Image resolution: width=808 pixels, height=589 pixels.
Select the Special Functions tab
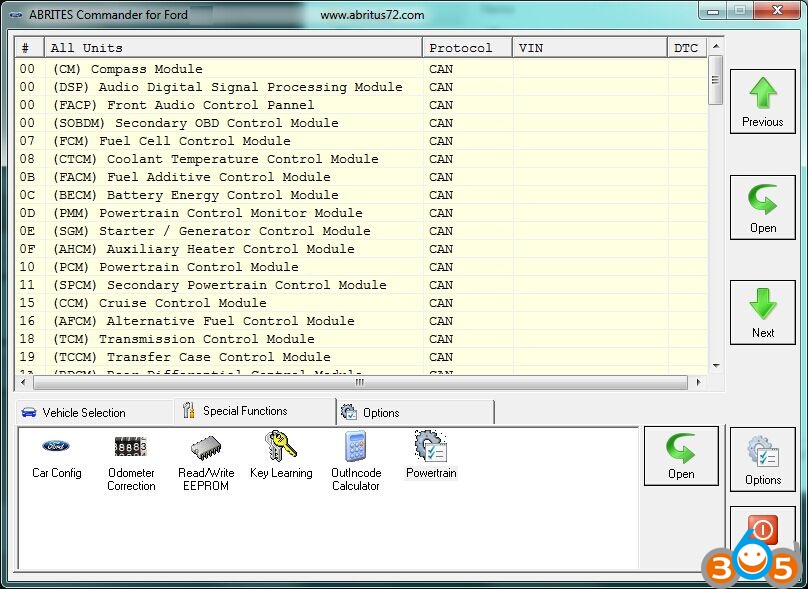244,411
